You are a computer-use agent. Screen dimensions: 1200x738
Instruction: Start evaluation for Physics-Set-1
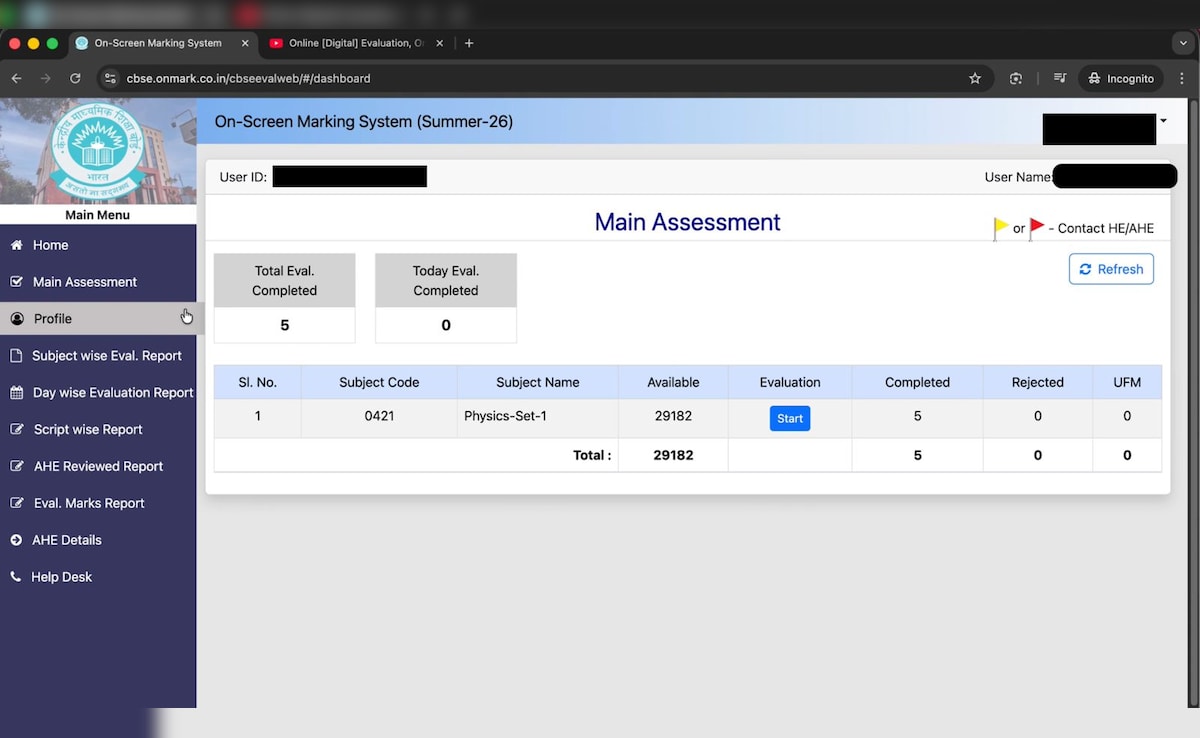790,419
